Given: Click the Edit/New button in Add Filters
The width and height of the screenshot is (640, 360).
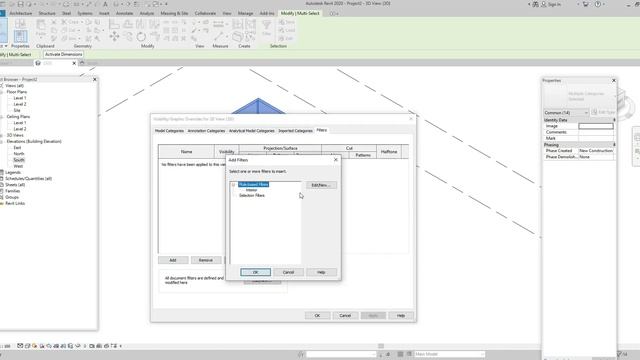Looking at the screenshot, I should [x=321, y=185].
